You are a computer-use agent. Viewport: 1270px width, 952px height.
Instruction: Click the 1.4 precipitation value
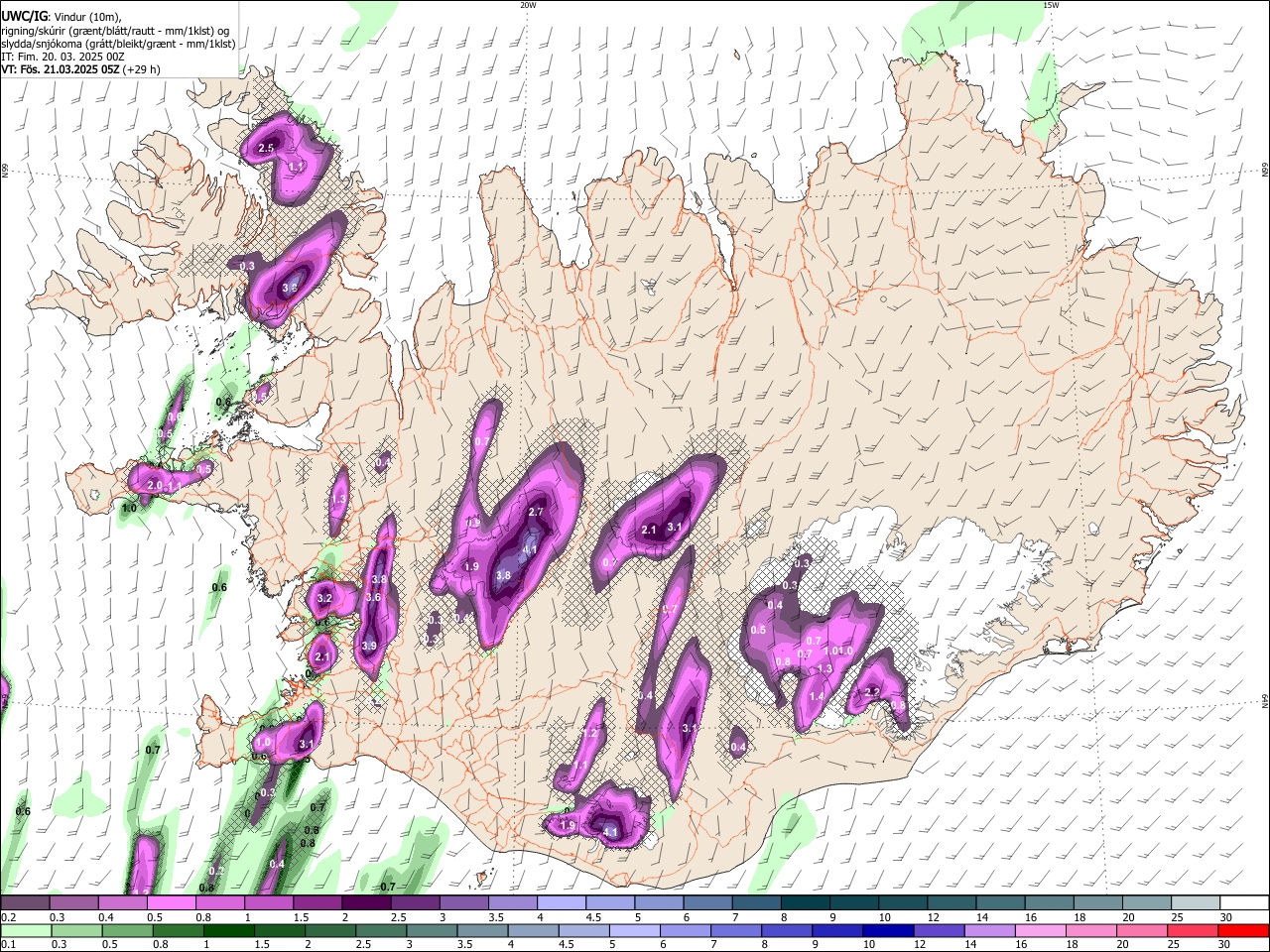pyautogui.click(x=817, y=697)
